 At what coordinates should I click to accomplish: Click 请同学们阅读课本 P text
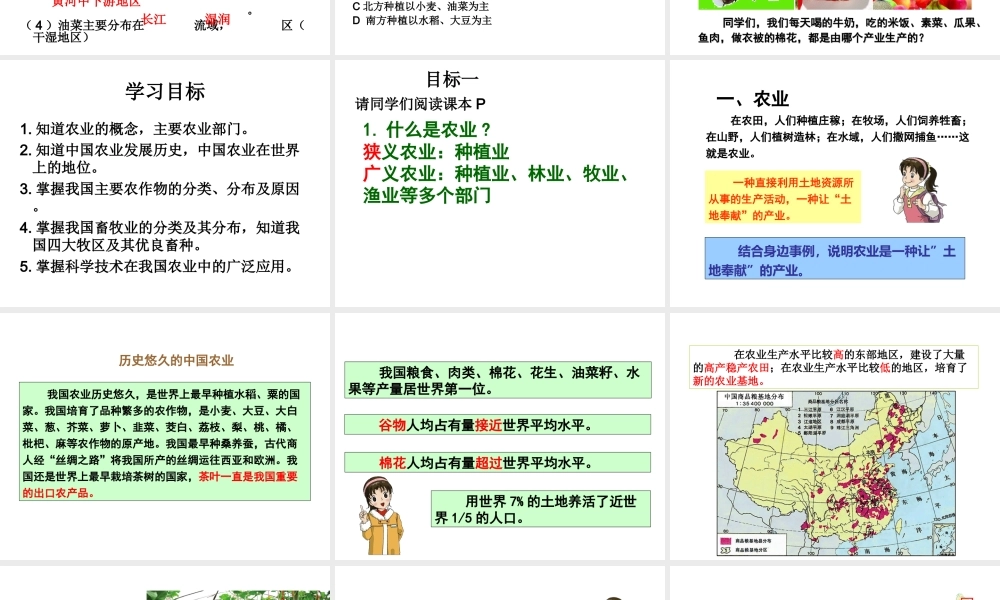[420, 104]
